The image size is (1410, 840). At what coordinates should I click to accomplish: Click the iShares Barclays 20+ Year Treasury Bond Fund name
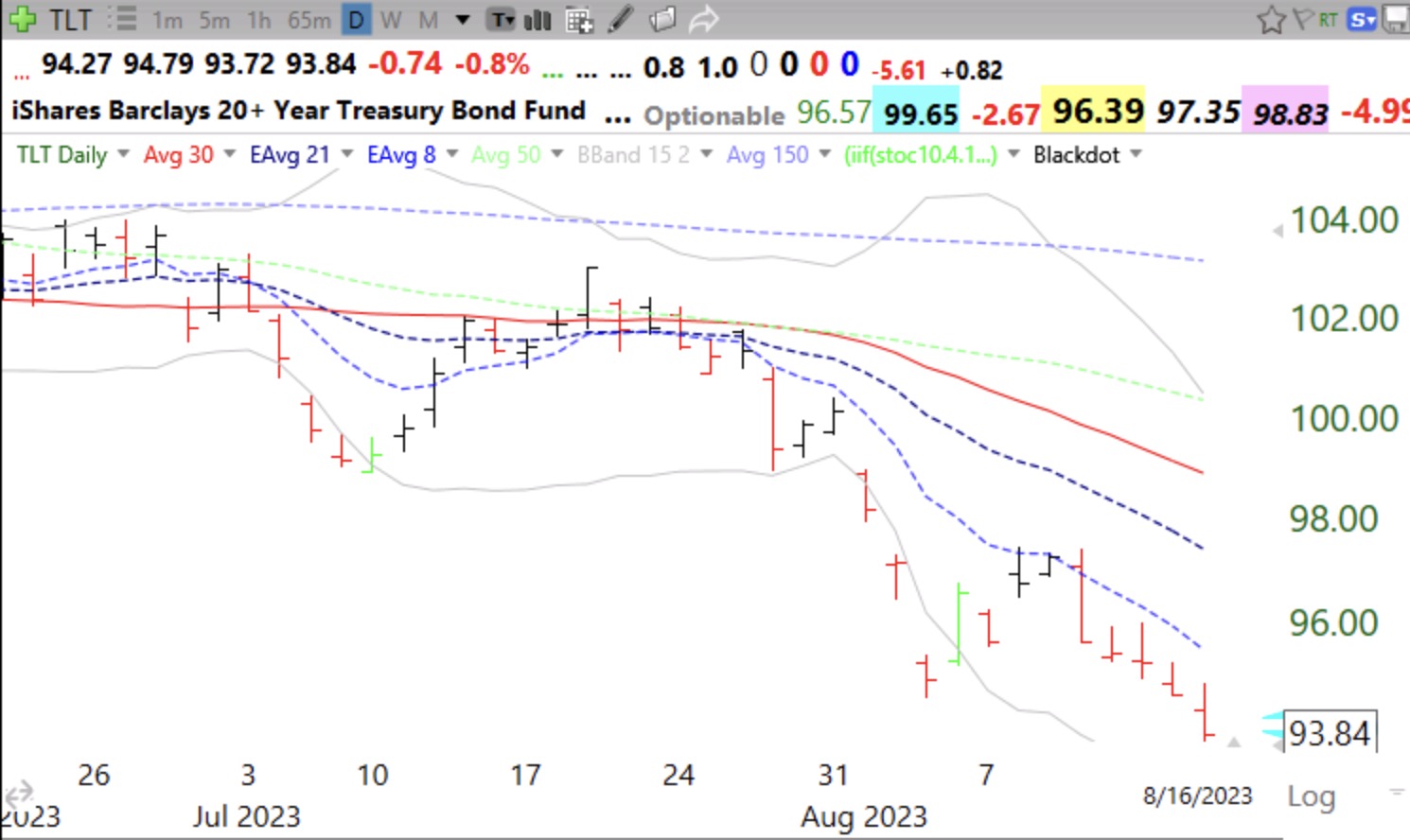point(298,111)
